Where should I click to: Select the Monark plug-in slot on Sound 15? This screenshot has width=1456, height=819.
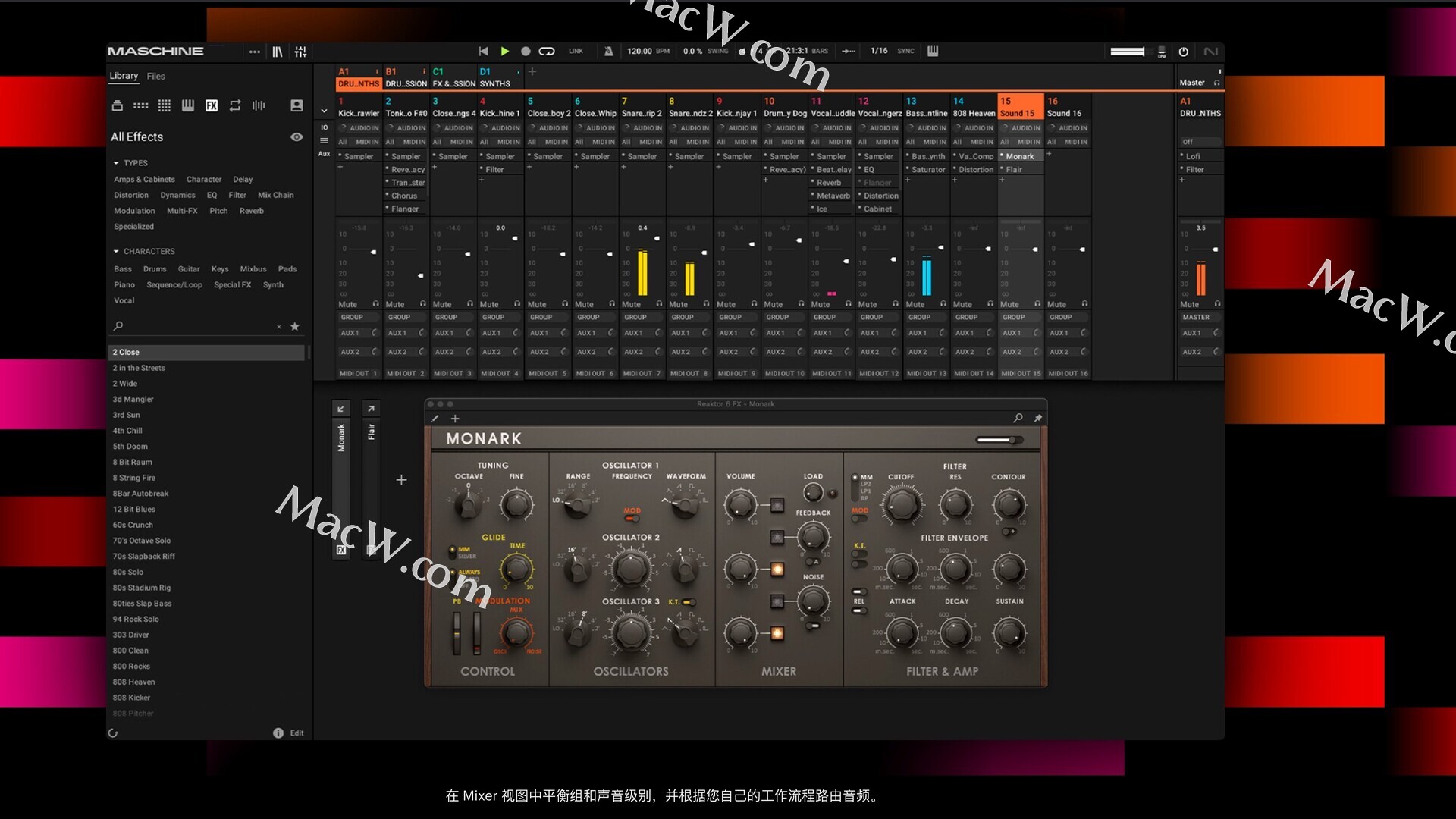(1021, 156)
